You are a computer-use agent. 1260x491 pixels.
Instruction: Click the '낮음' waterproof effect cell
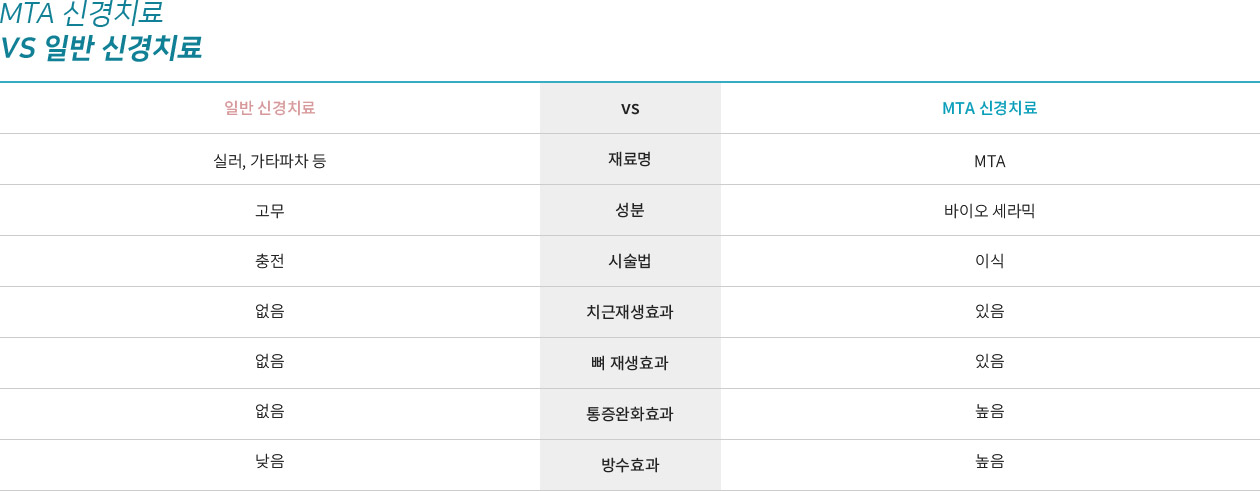pos(270,461)
